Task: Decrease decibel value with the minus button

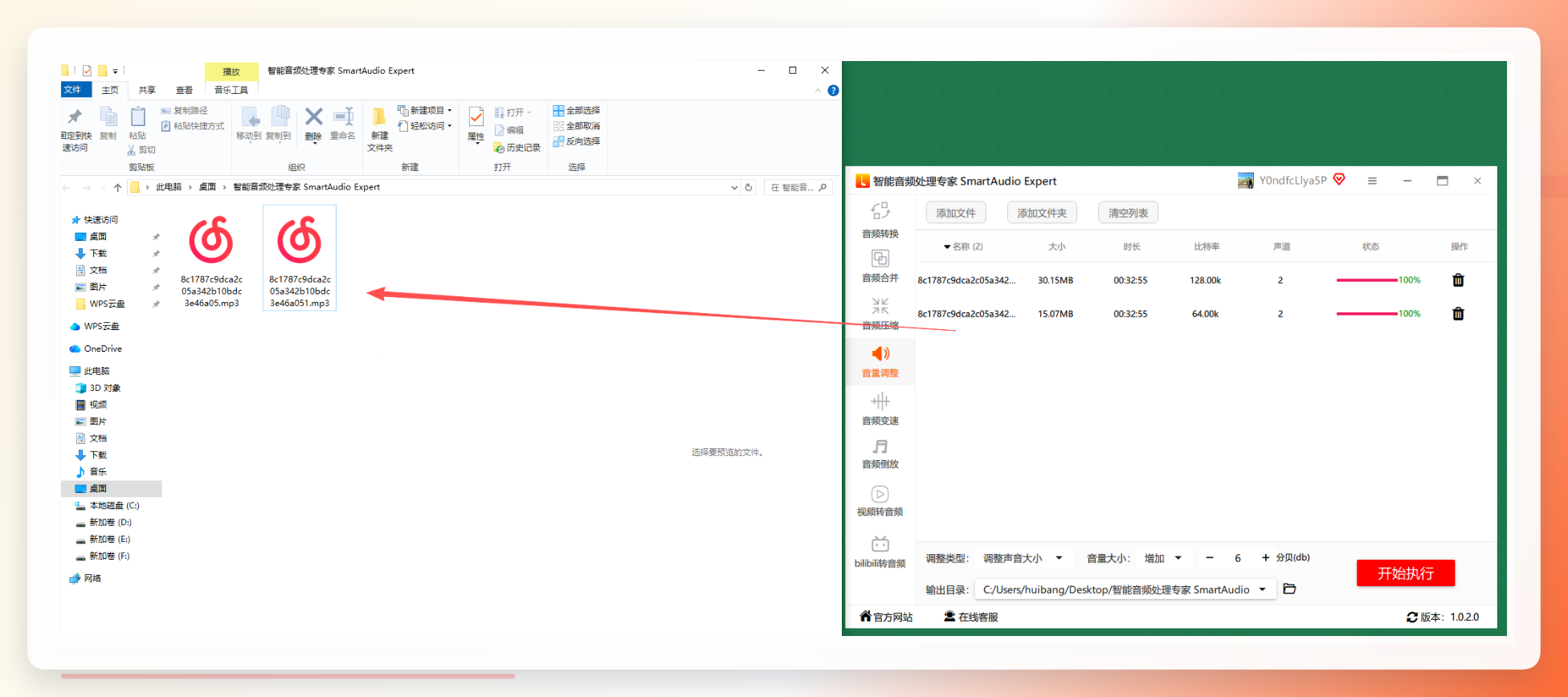Action: (1210, 558)
